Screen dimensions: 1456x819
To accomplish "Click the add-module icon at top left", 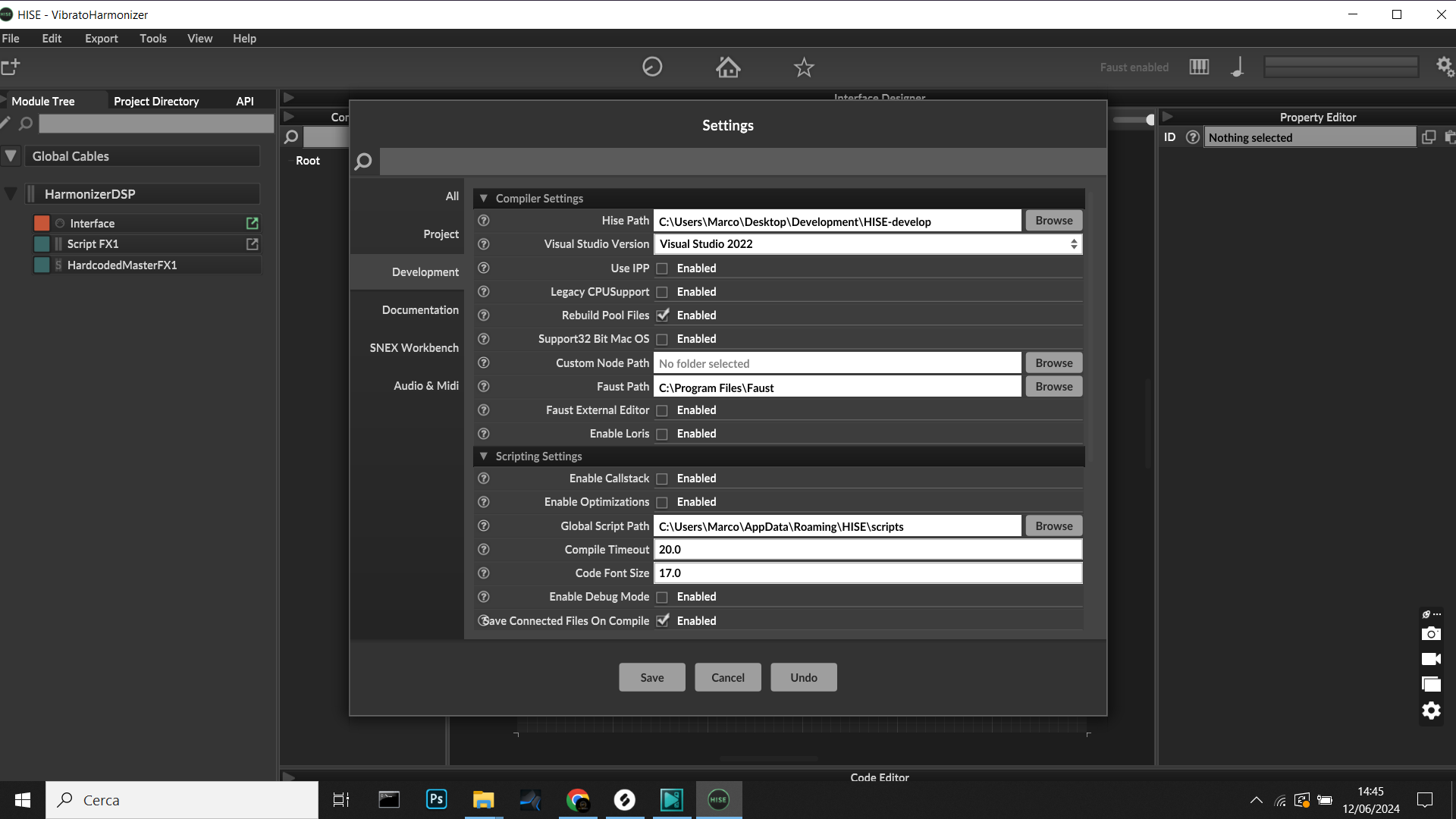I will point(11,67).
